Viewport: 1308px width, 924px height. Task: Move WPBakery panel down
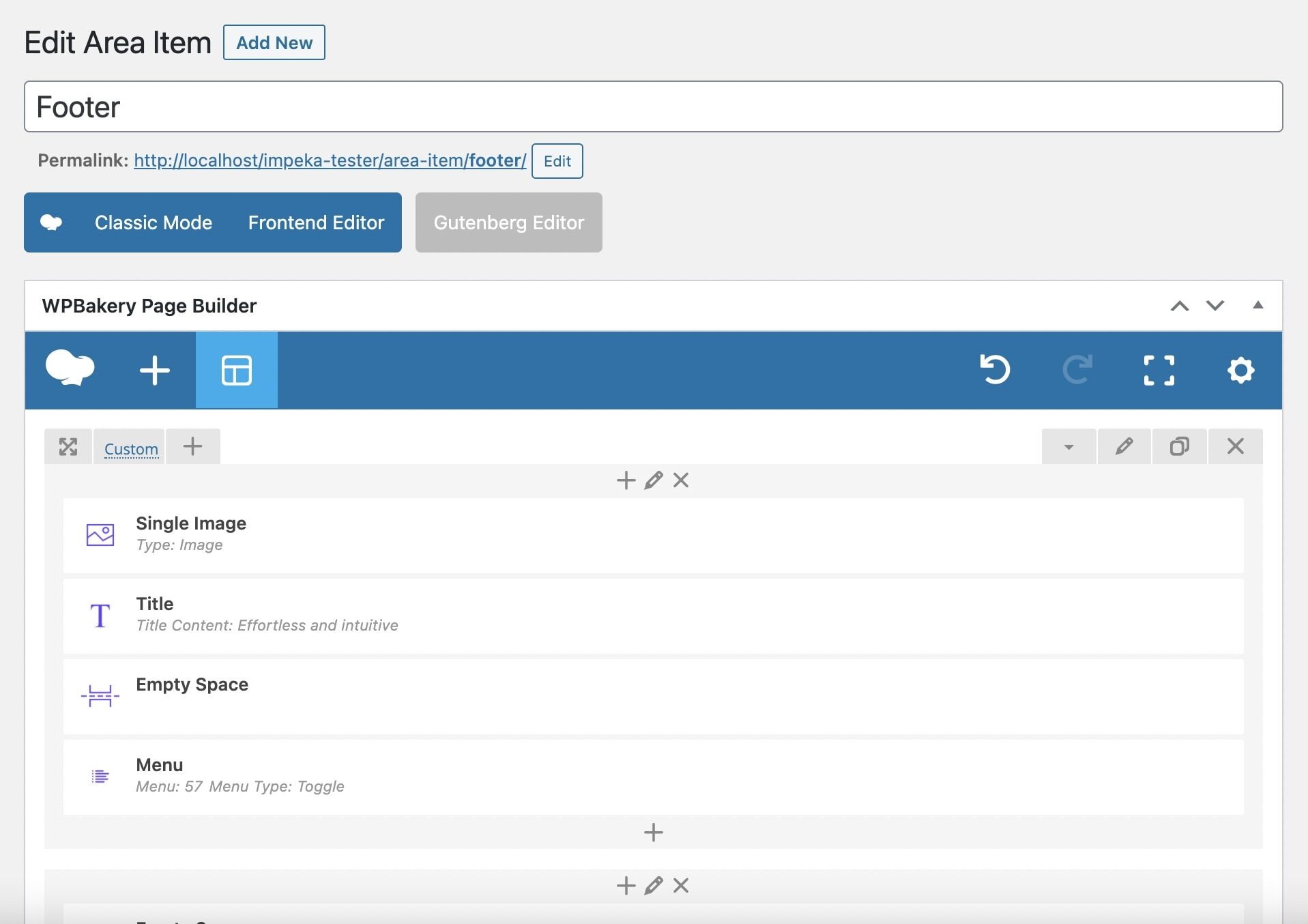1215,306
